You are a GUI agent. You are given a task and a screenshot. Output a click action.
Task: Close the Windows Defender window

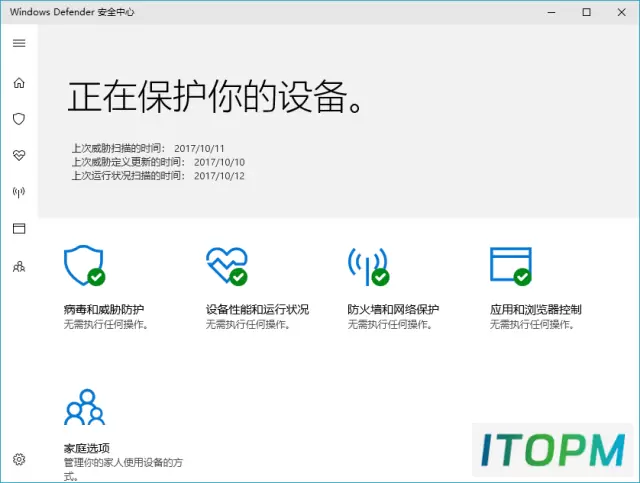point(621,12)
